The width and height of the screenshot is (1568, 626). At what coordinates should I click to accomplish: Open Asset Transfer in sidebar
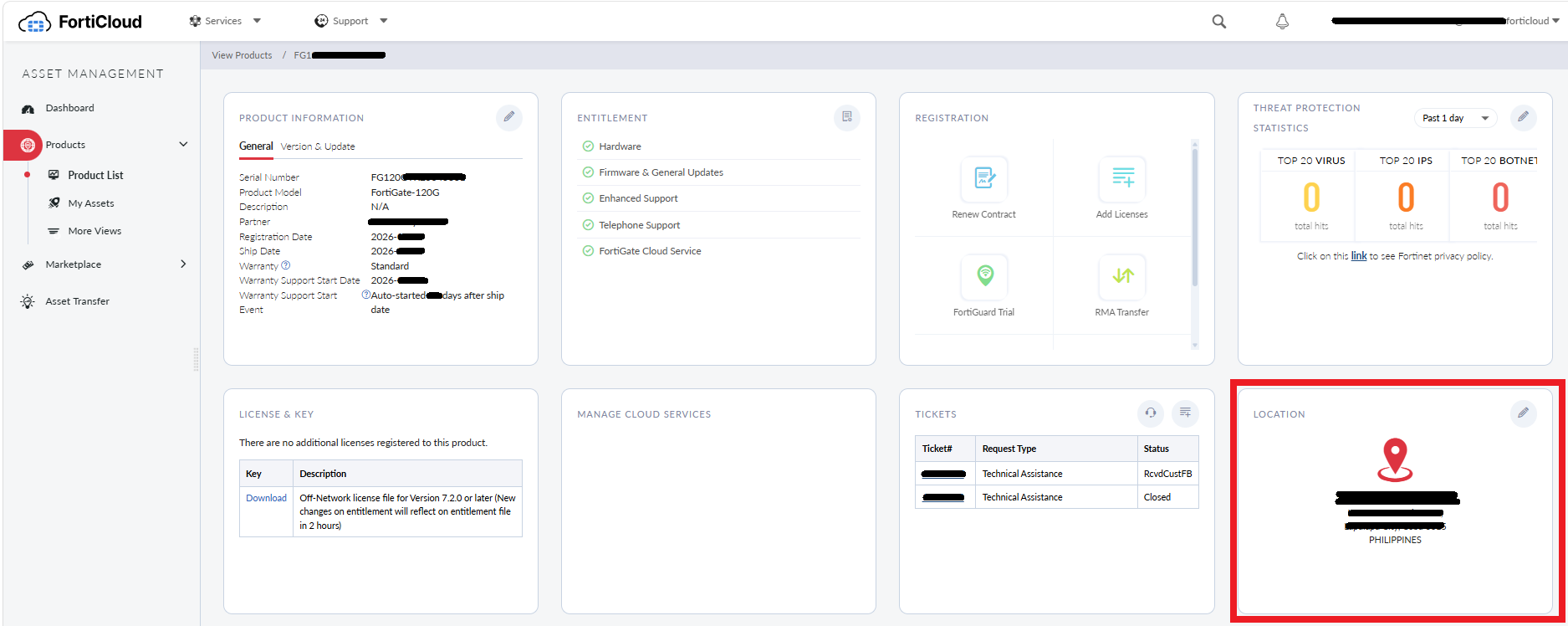click(78, 301)
